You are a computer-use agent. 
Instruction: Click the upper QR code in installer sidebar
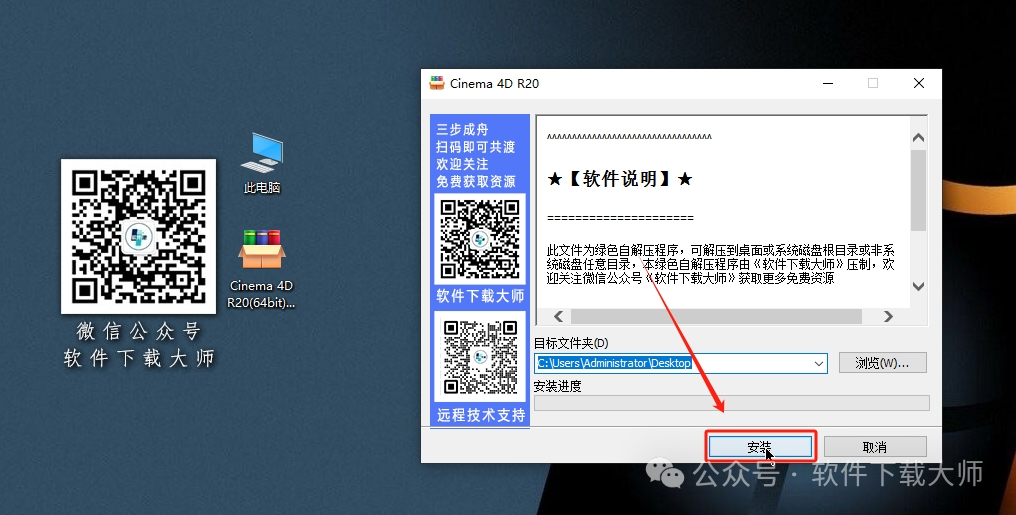pos(480,240)
